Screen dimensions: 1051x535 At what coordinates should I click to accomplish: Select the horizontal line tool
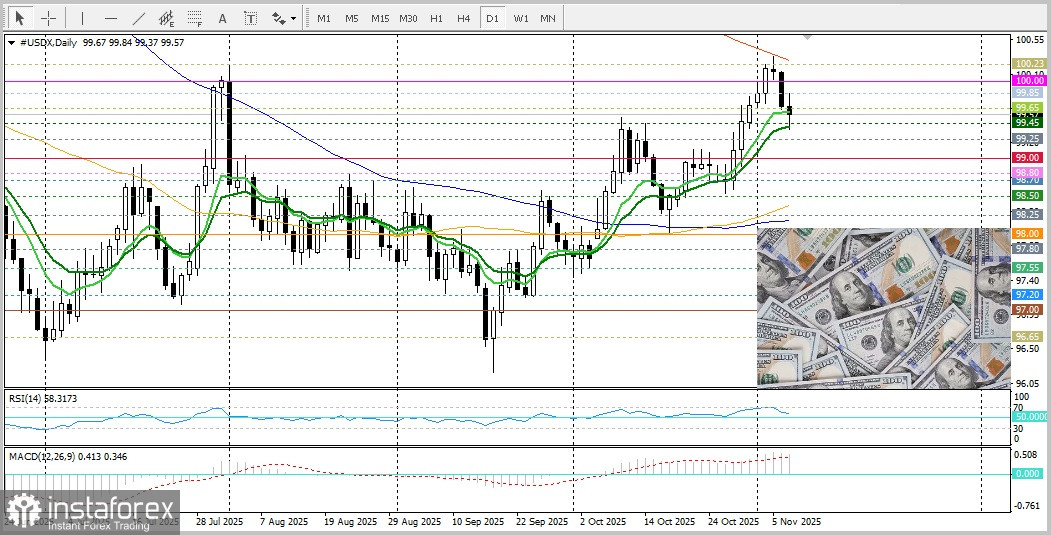[110, 18]
